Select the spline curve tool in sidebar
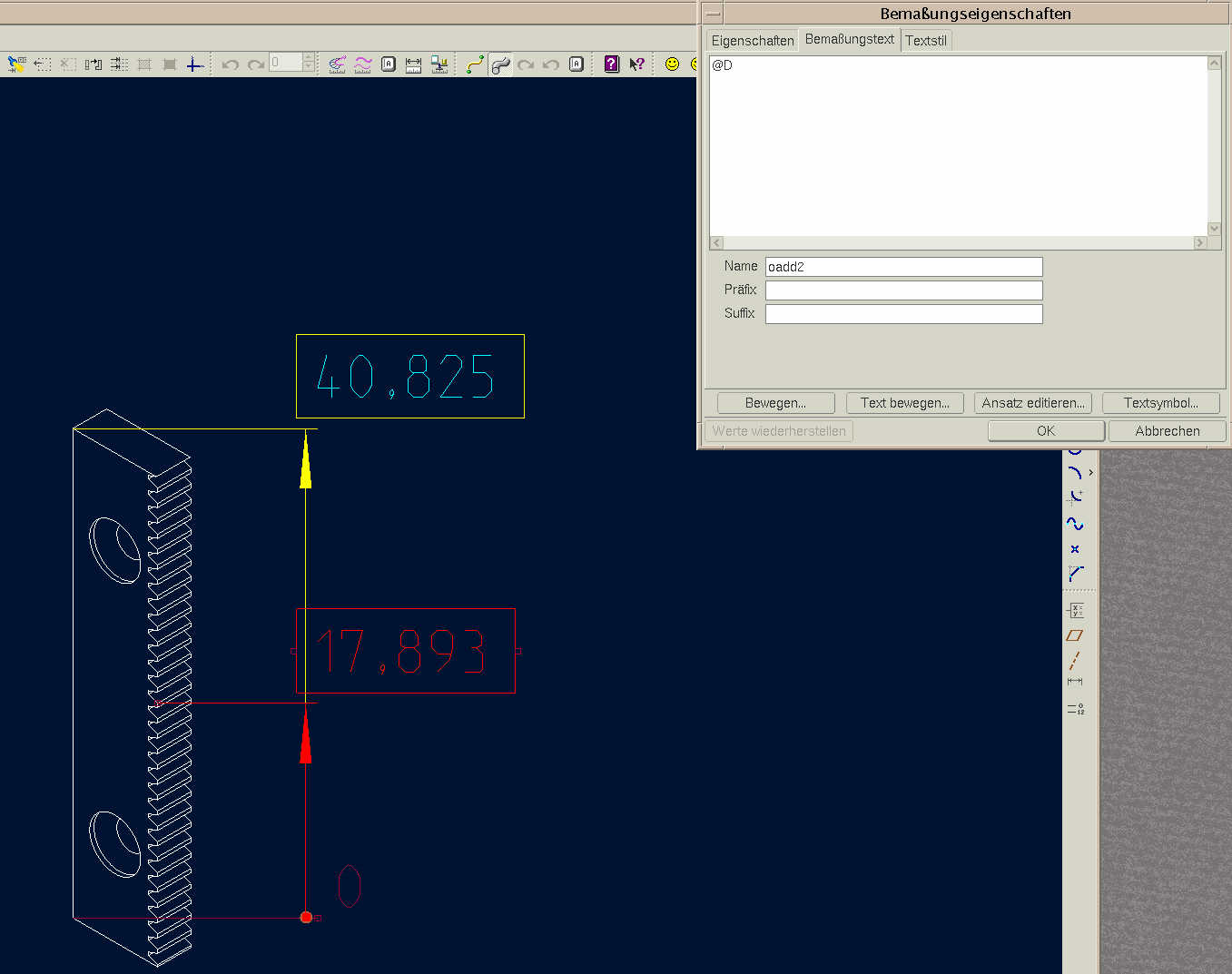Image resolution: width=1232 pixels, height=974 pixels. coord(1075,524)
